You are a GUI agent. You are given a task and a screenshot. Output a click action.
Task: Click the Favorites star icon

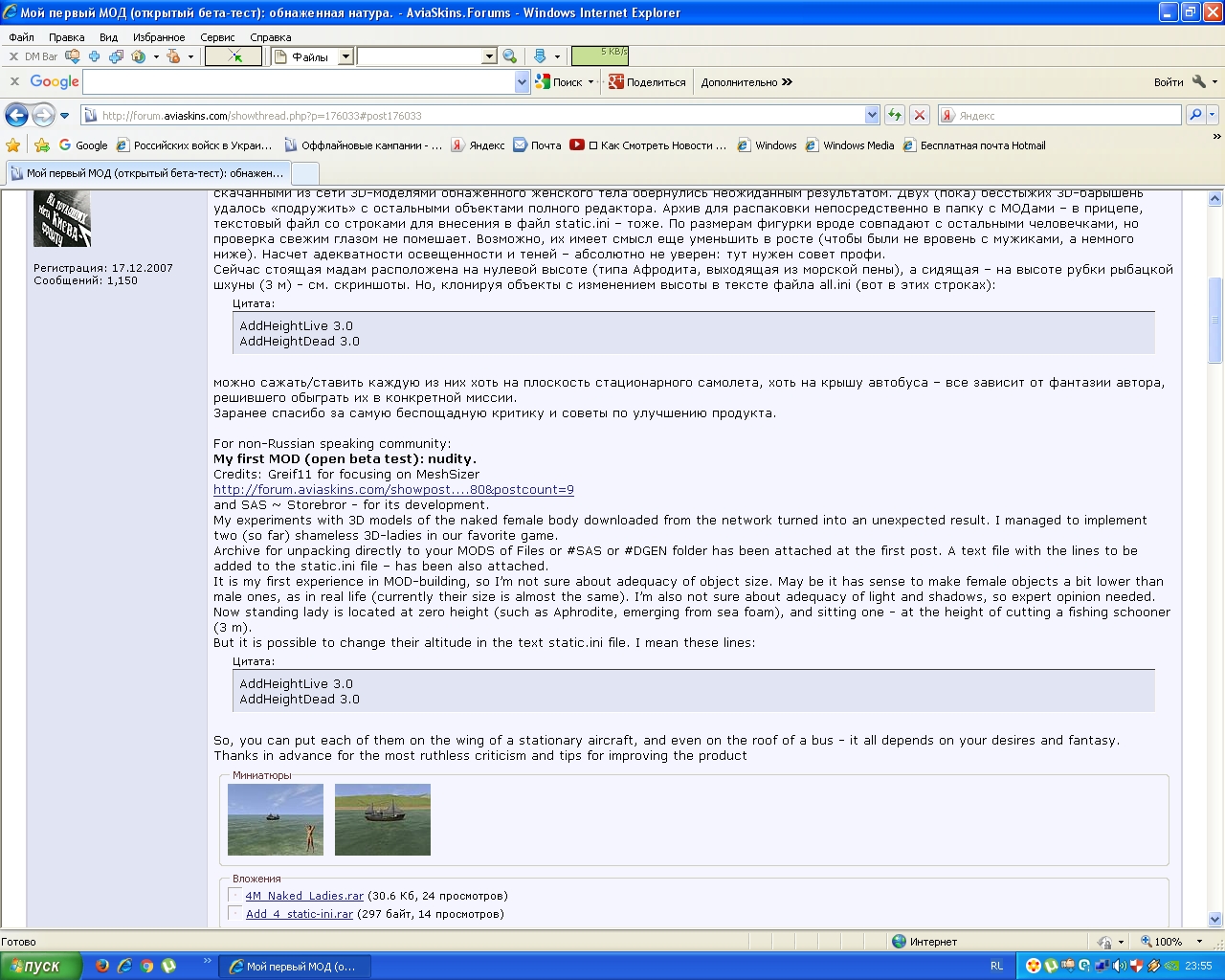[13, 145]
